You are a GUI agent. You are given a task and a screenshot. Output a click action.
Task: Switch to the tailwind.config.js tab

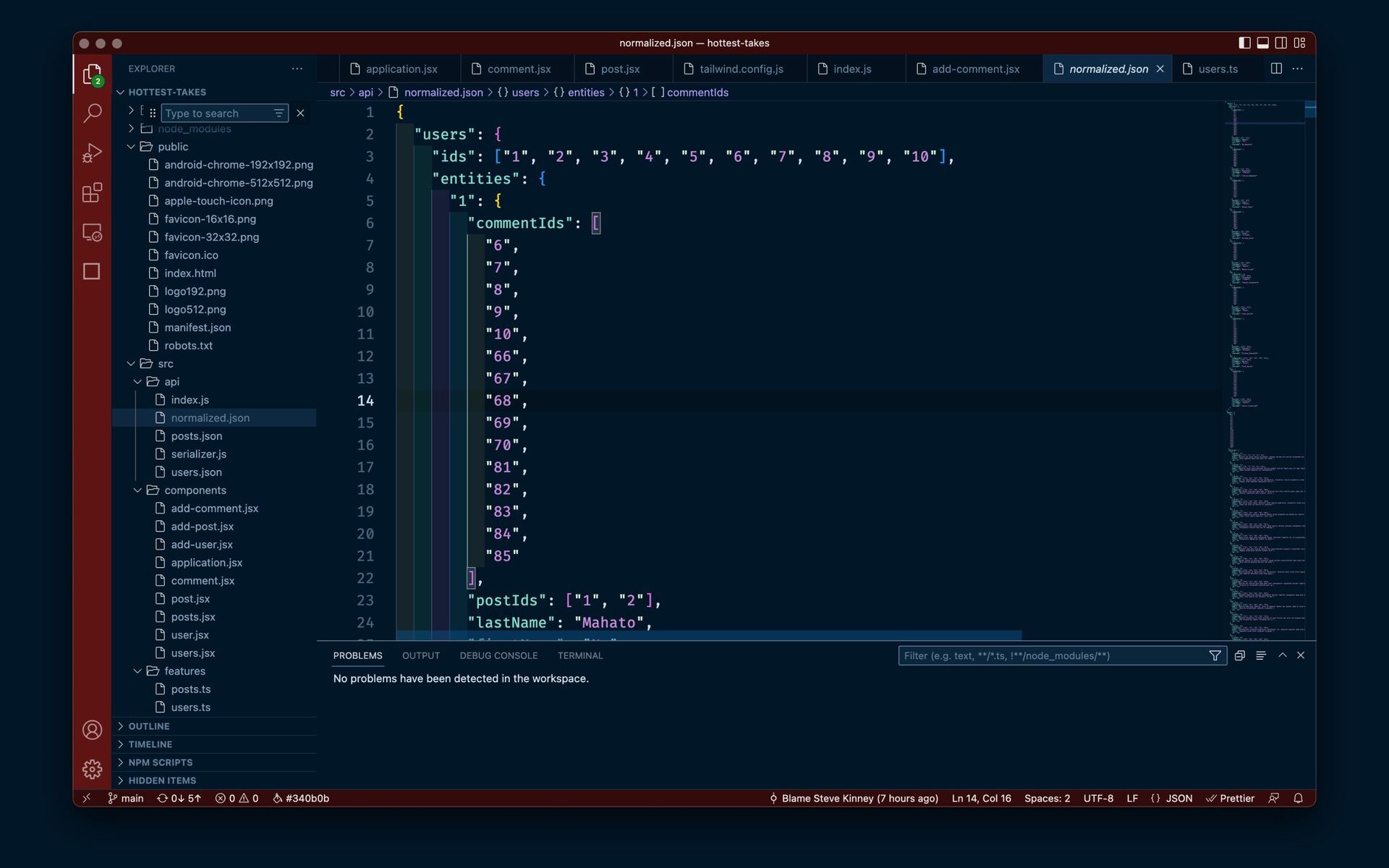click(741, 69)
